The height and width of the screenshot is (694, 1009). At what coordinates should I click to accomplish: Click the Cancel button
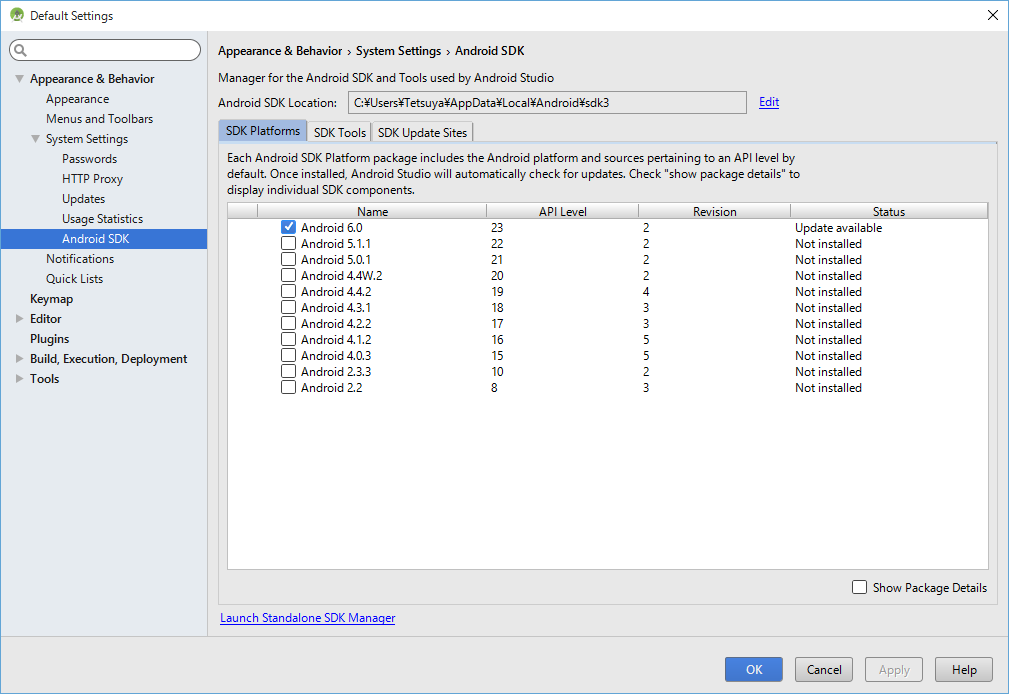824,670
